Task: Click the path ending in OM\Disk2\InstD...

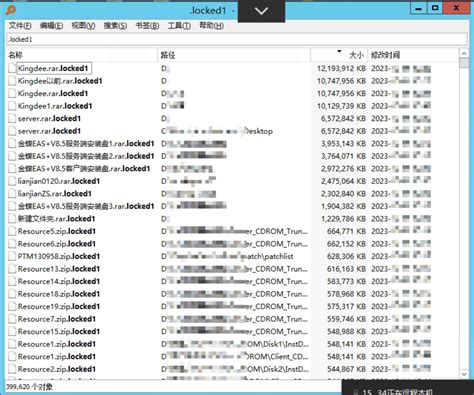Action: 235,369
